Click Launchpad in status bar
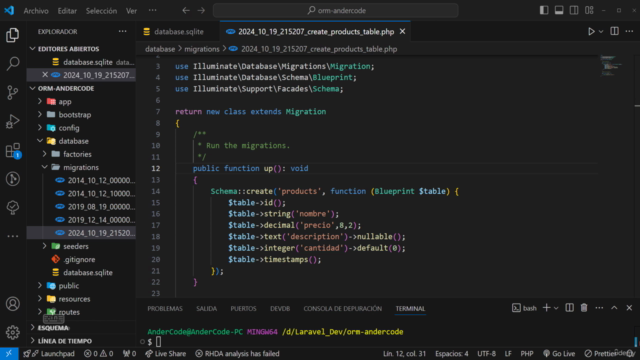Viewport: 640px width, 360px height. [49, 353]
